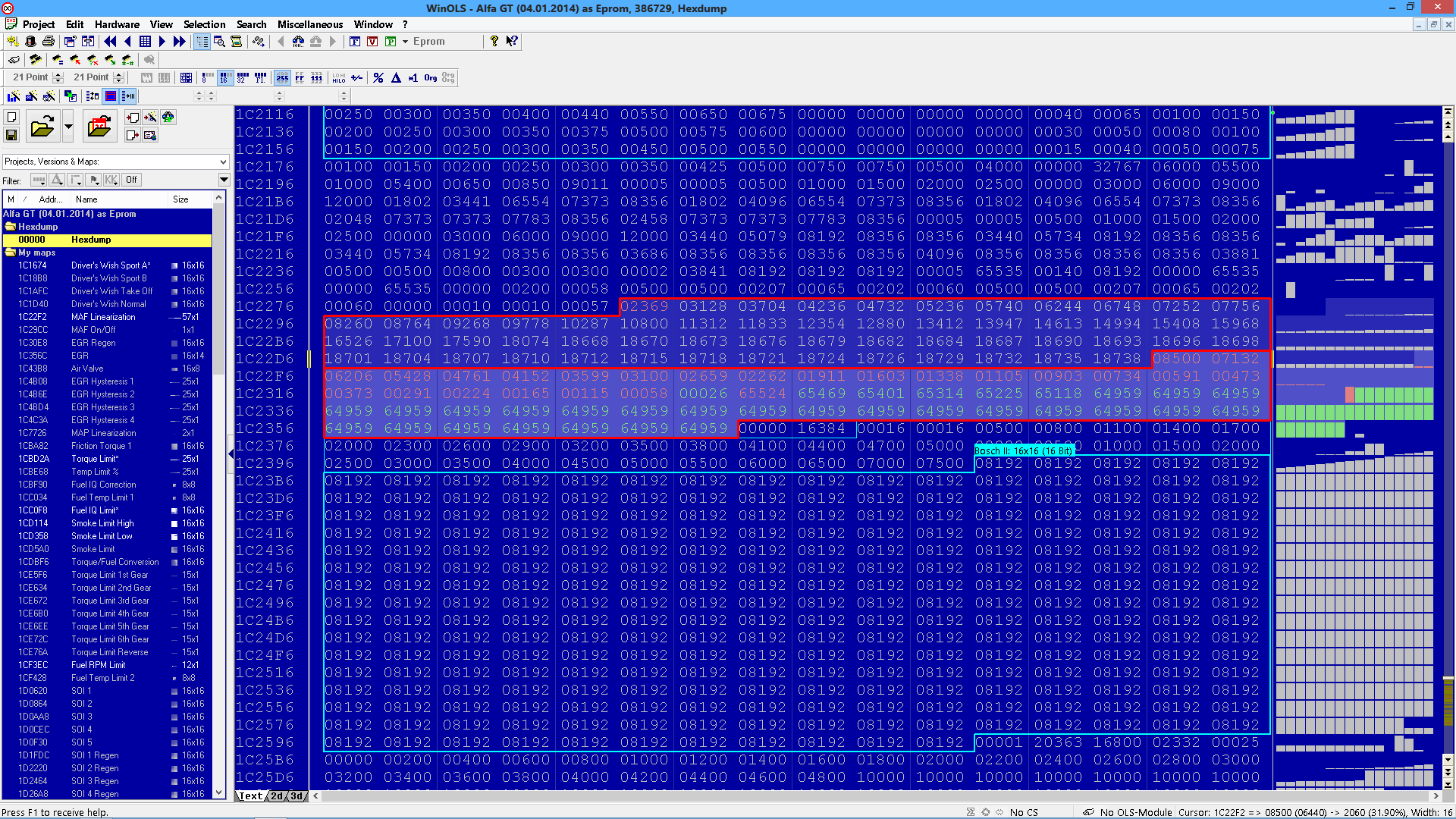Activate the context help pointer icon

click(512, 42)
